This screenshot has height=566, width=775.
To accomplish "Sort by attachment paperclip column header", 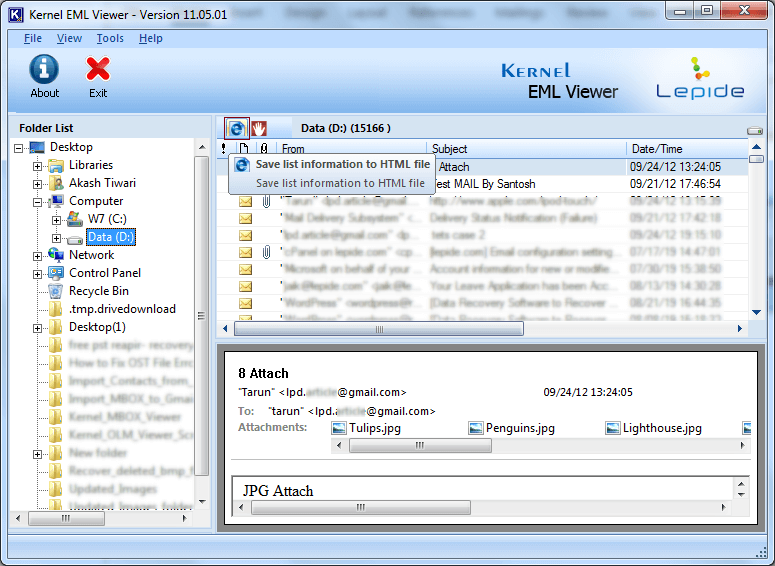I will 264,149.
